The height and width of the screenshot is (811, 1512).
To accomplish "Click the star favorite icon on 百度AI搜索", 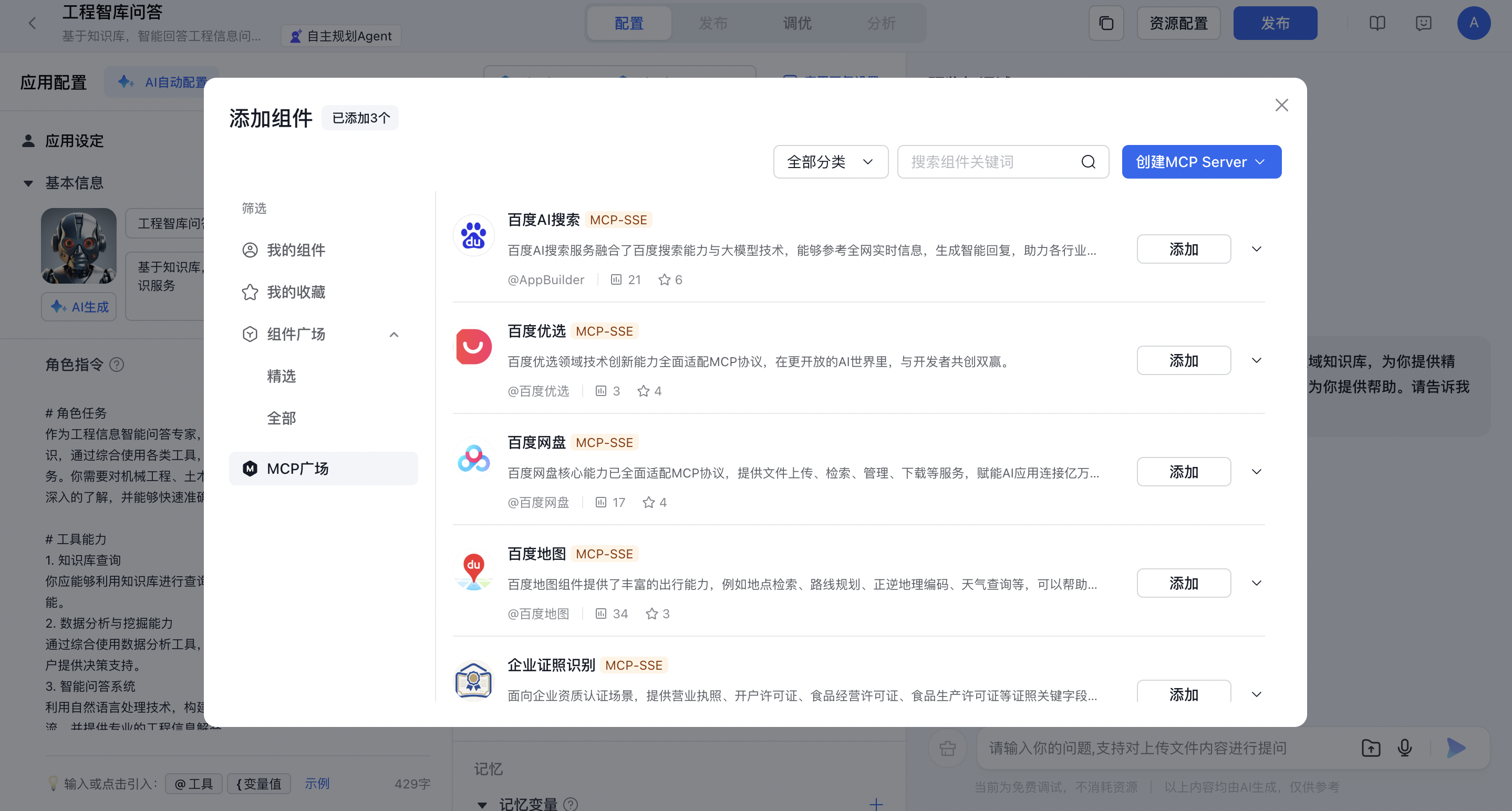I will pyautogui.click(x=664, y=280).
